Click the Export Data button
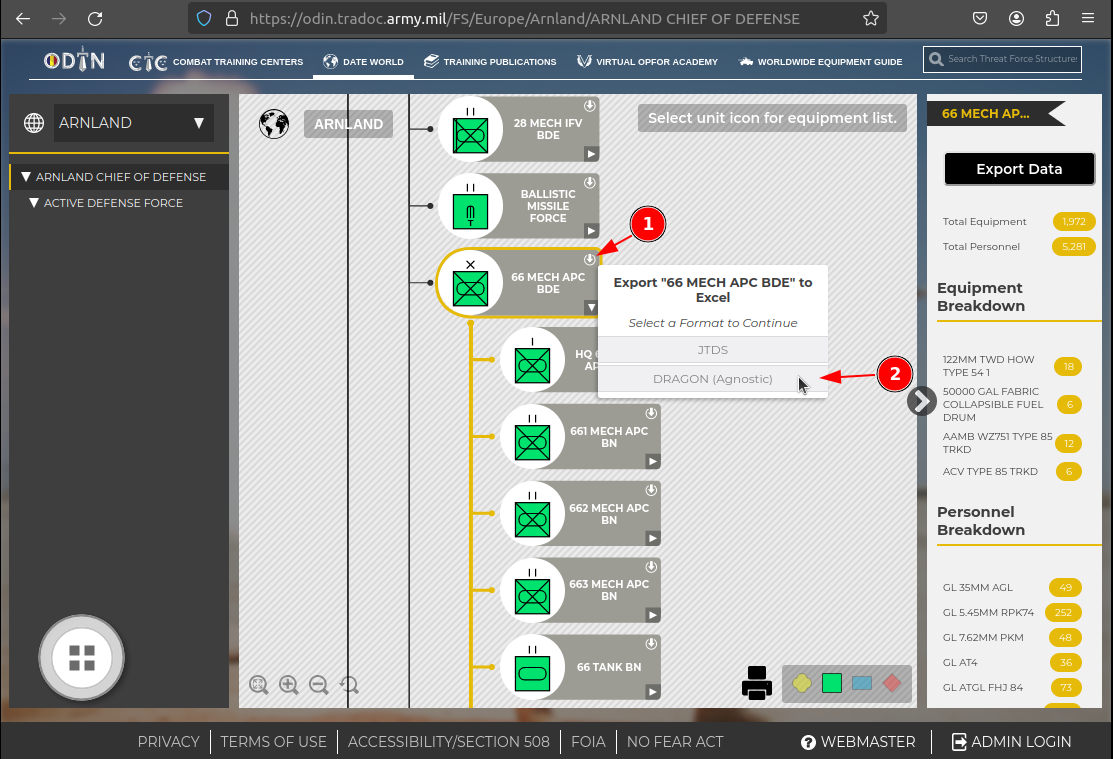This screenshot has width=1113, height=759. pos(1019,169)
